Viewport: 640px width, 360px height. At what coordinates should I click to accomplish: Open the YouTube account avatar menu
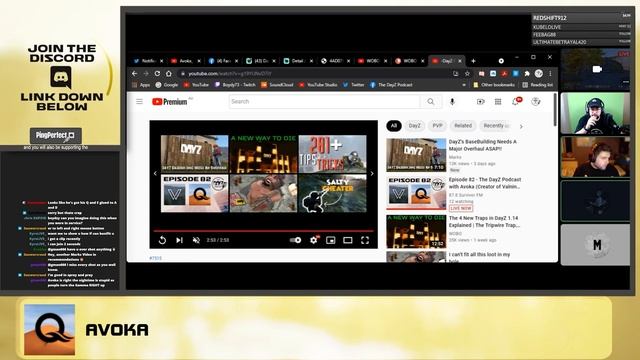[x=536, y=102]
